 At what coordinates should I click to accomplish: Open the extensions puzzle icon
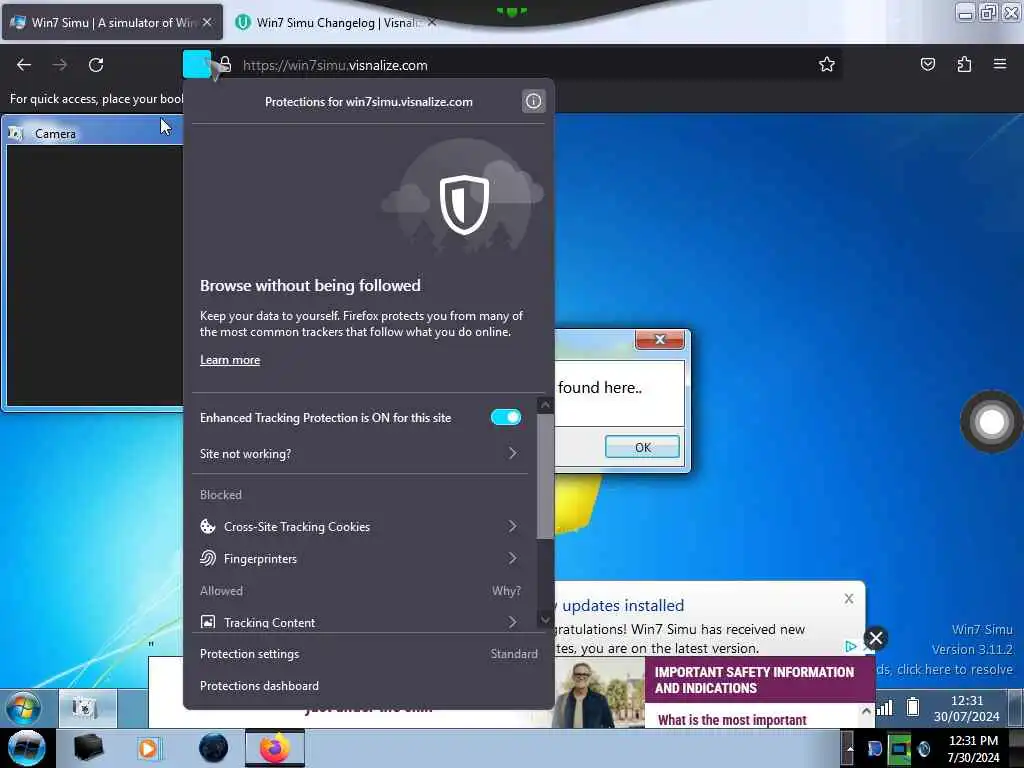pyautogui.click(x=964, y=64)
